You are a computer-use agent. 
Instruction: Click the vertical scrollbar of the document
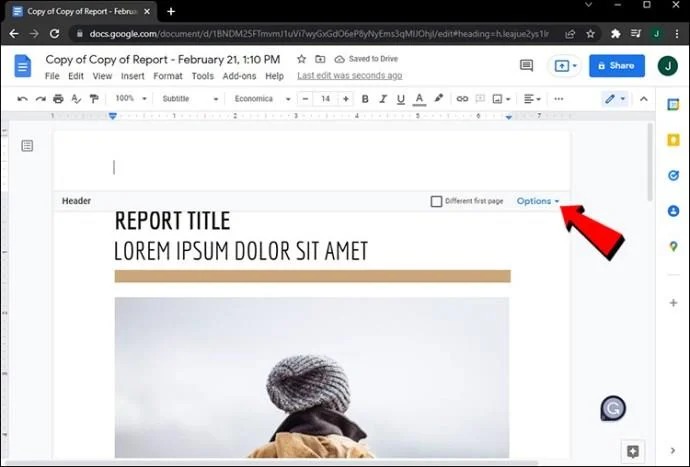pos(650,162)
